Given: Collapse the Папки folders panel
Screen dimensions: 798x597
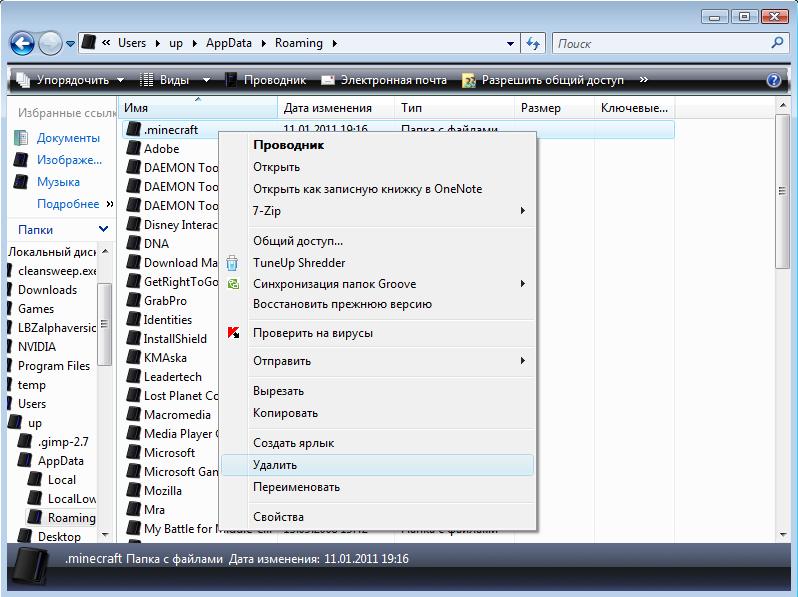Looking at the screenshot, I should pos(101,229).
